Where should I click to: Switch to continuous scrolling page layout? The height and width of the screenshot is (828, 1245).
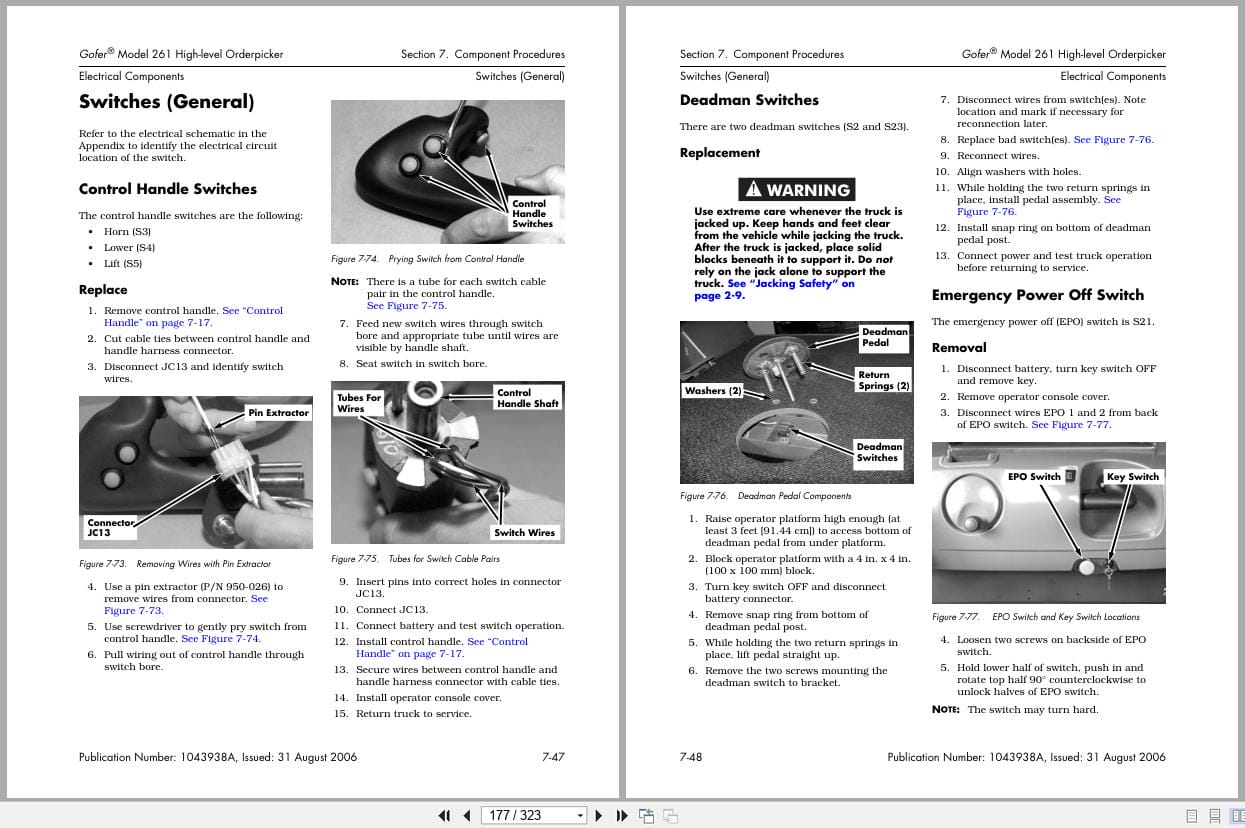coord(1214,816)
